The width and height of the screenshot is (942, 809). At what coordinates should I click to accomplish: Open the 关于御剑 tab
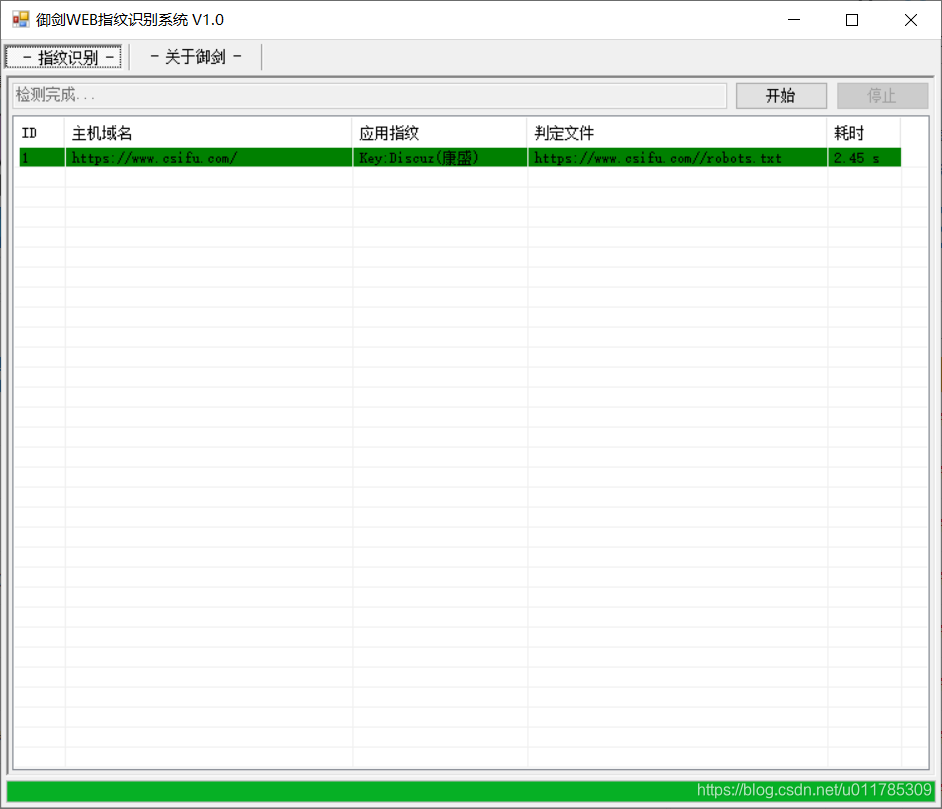tap(196, 57)
